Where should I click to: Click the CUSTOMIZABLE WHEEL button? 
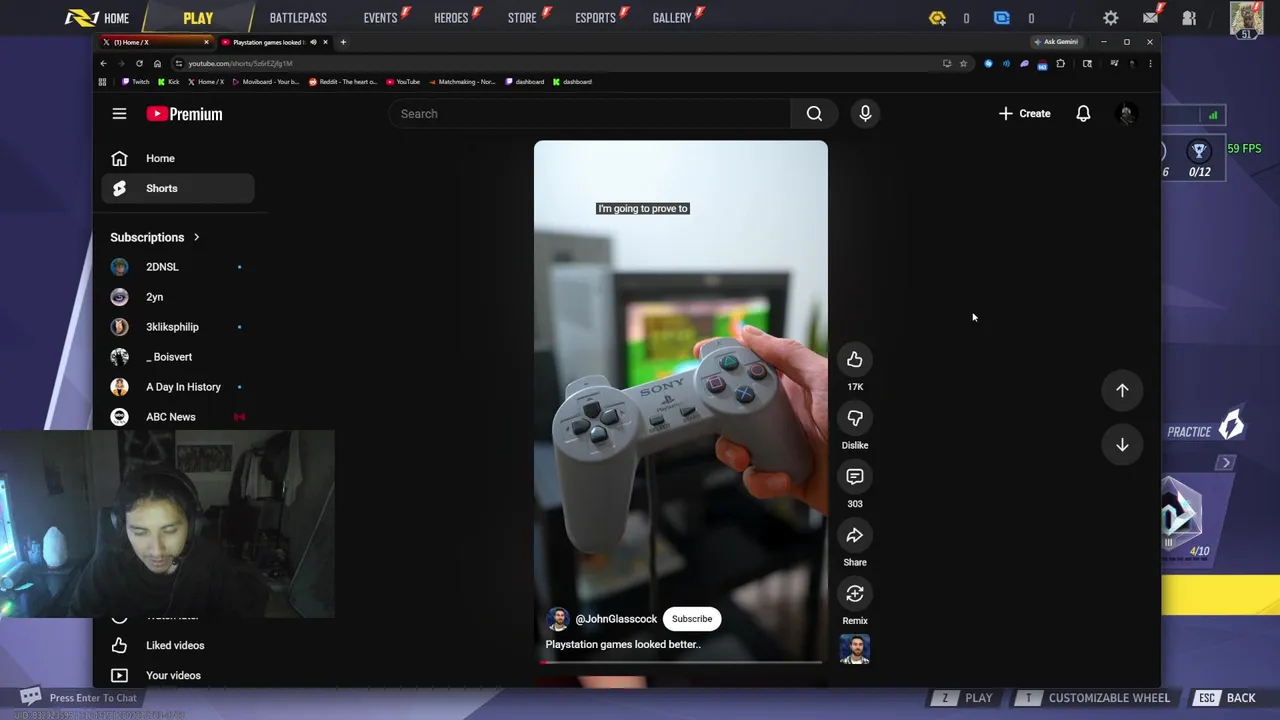pyautogui.click(x=1094, y=698)
